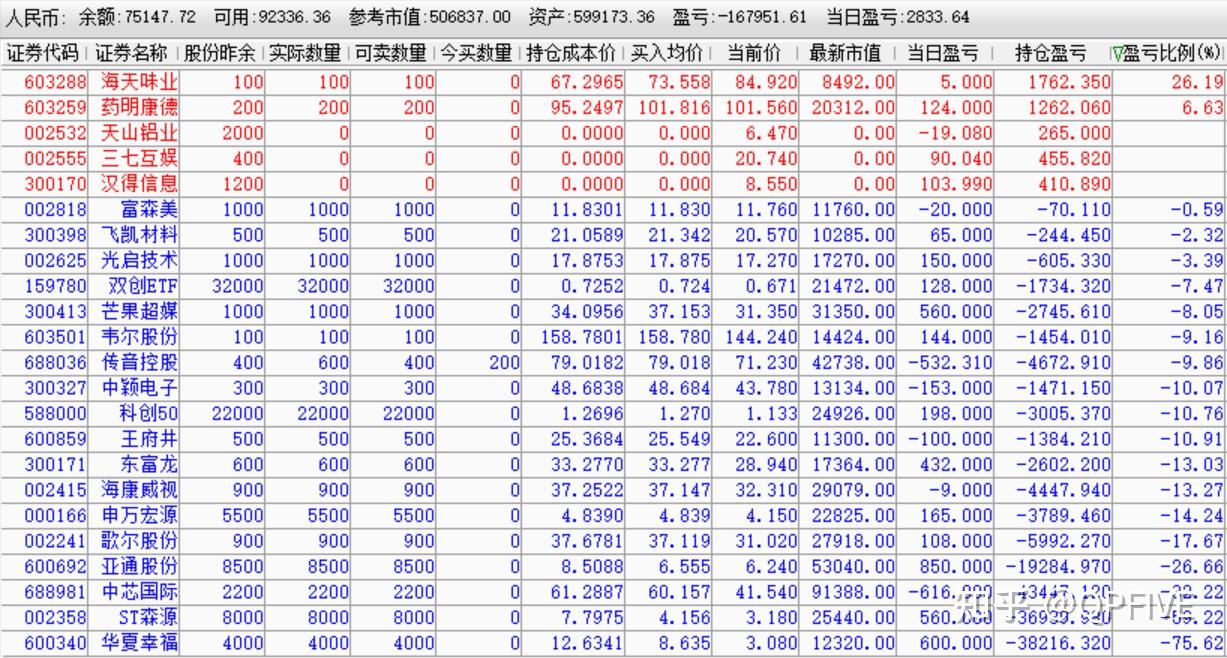
Task: Select the 药明康德 stock row
Action: [x=613, y=107]
